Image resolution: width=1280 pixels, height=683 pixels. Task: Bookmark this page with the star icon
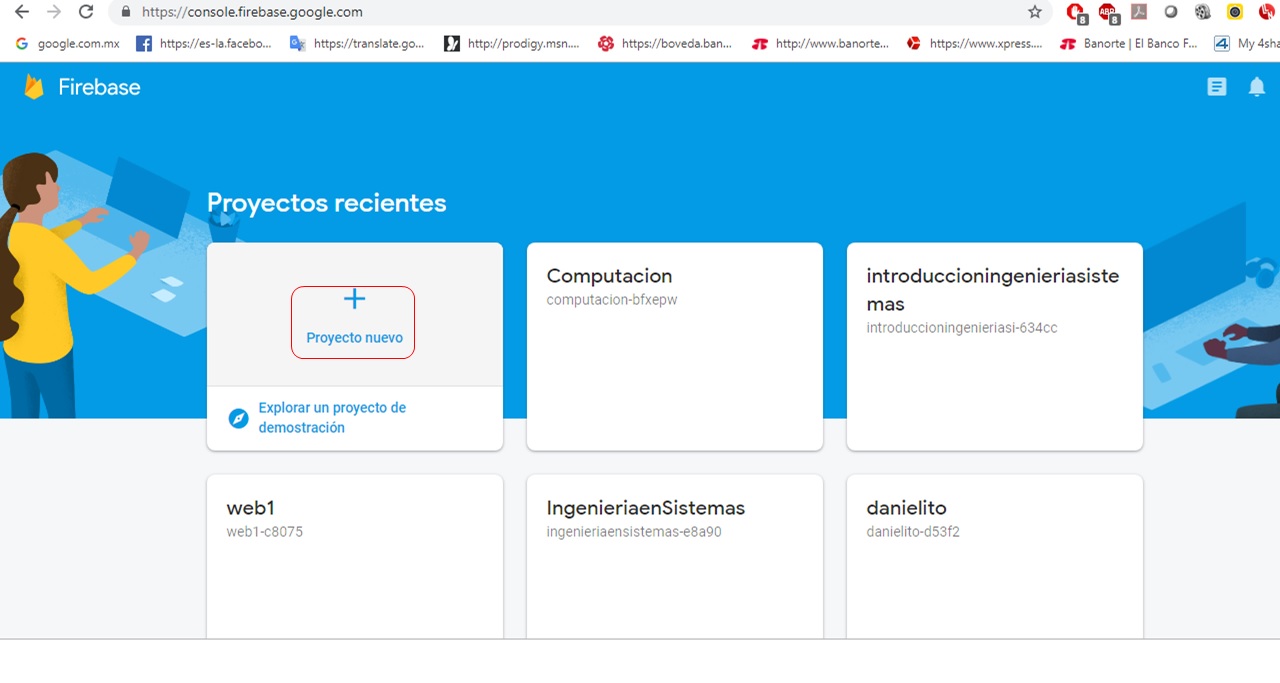coord(1035,12)
